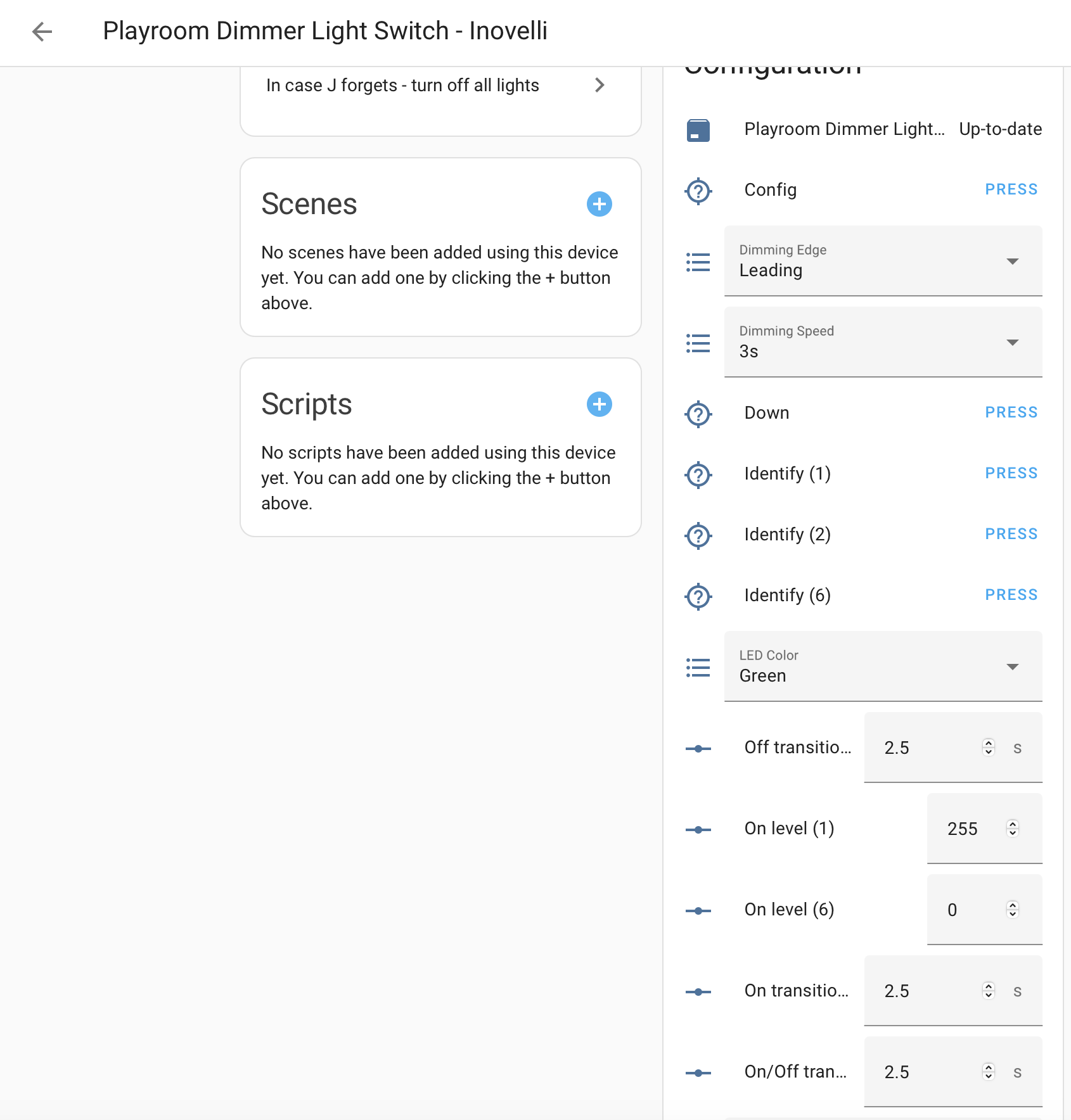
Task: Click 'Playroom Dimmer Light...' update entity name
Action: [x=844, y=129]
